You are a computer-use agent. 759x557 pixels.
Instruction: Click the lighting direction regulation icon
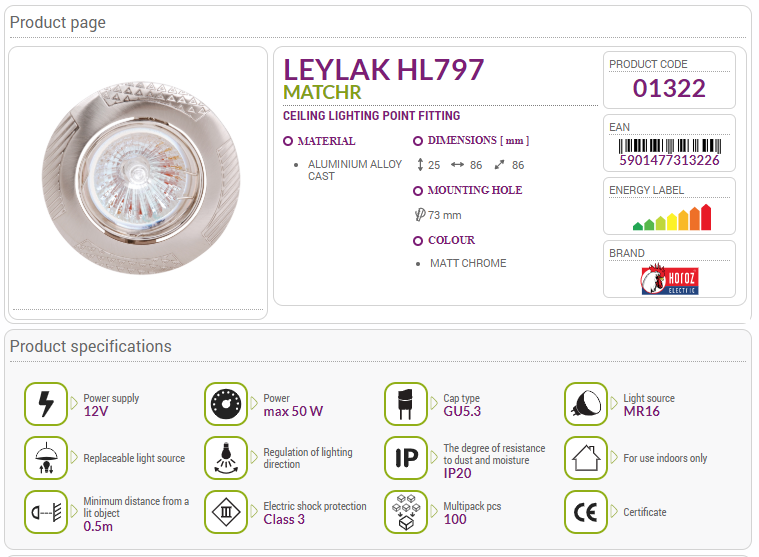tap(226, 458)
